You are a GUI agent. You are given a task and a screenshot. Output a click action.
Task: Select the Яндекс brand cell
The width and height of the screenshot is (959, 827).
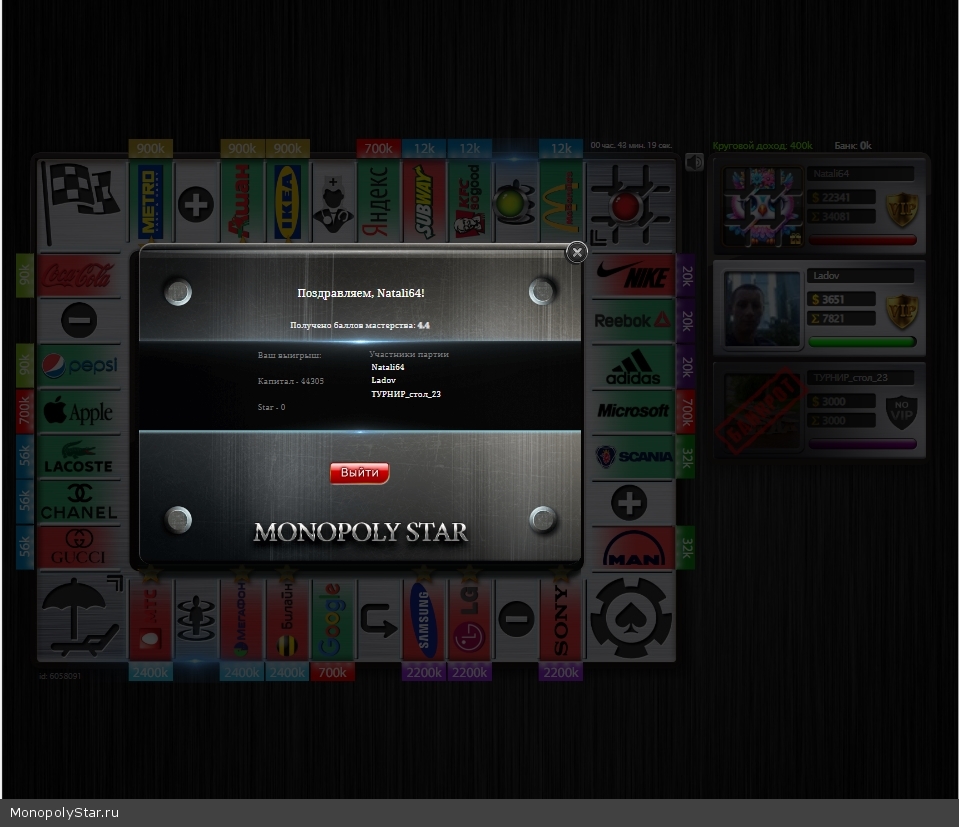pos(379,201)
